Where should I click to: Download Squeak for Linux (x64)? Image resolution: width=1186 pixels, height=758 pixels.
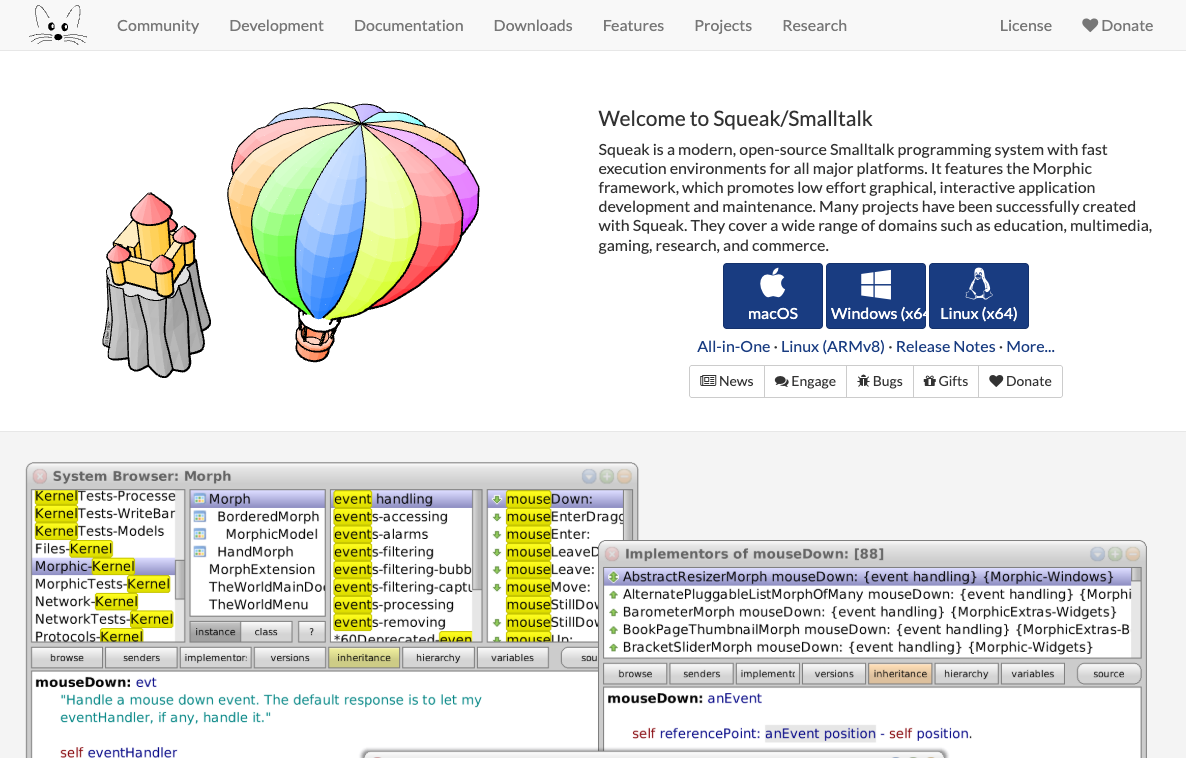(978, 296)
